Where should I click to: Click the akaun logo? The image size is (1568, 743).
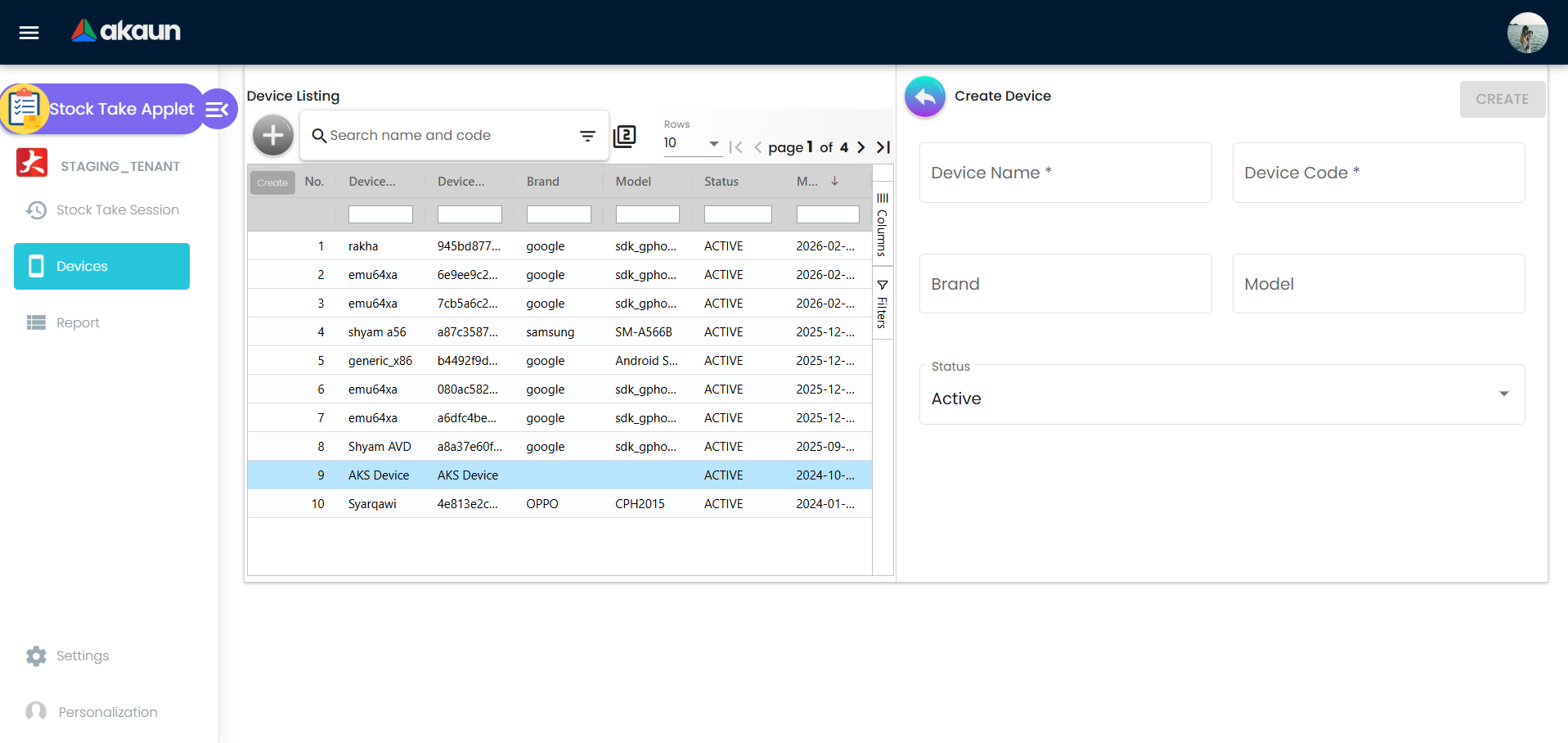[124, 30]
